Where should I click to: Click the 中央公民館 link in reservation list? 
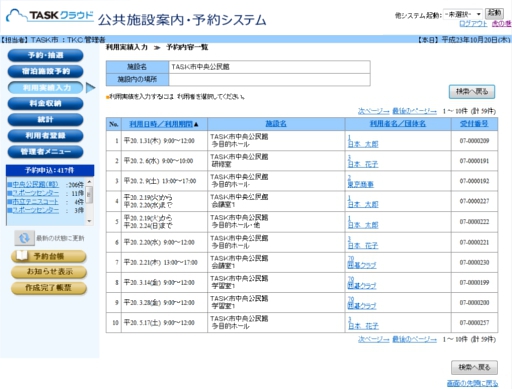35,184
